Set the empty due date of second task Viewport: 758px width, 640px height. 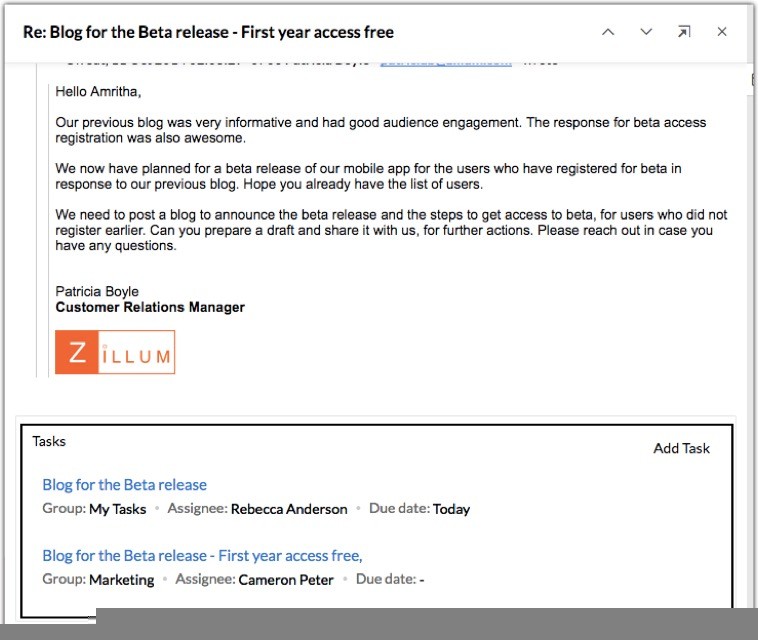[422, 580]
